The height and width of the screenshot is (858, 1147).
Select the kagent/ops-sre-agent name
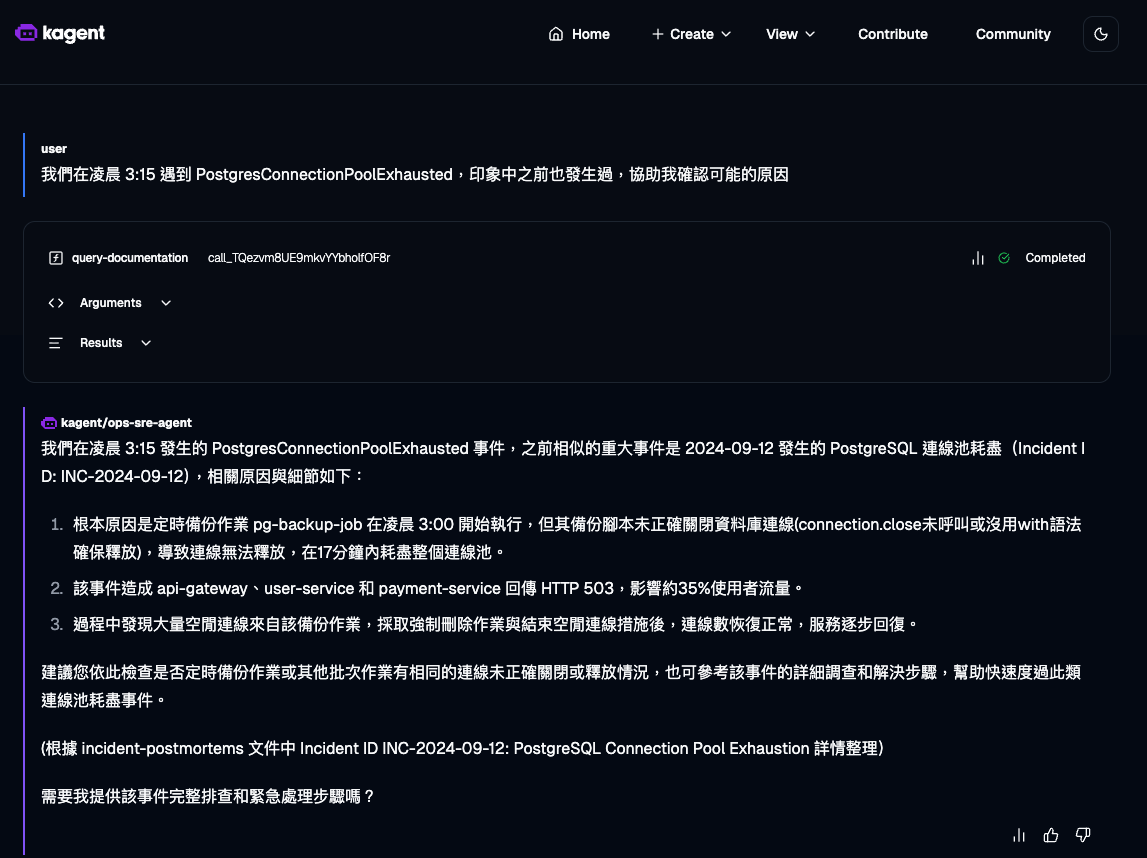[x=126, y=423]
